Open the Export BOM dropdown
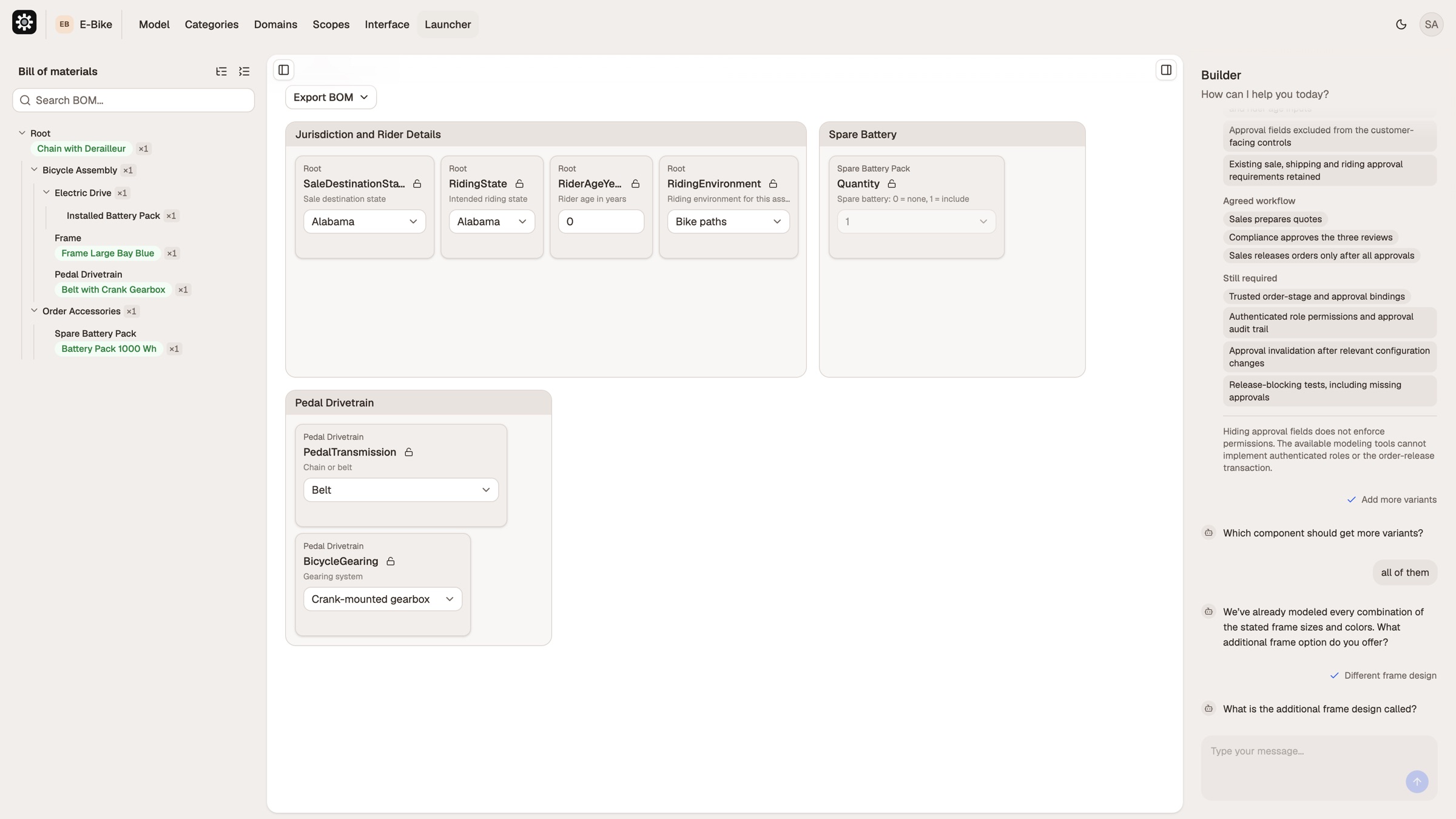Image resolution: width=1456 pixels, height=819 pixels. click(331, 97)
